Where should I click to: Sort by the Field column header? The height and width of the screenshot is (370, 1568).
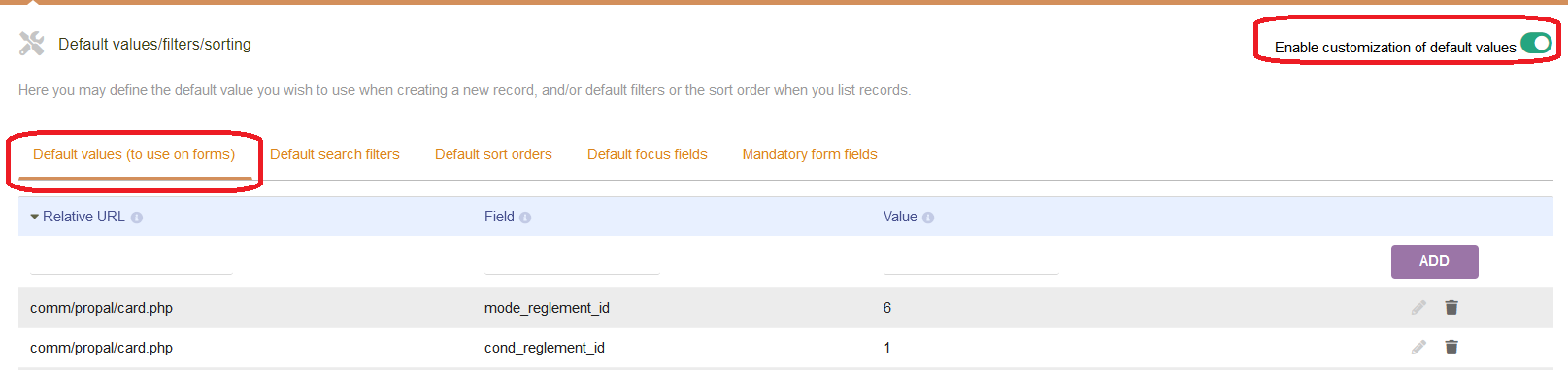point(499,217)
